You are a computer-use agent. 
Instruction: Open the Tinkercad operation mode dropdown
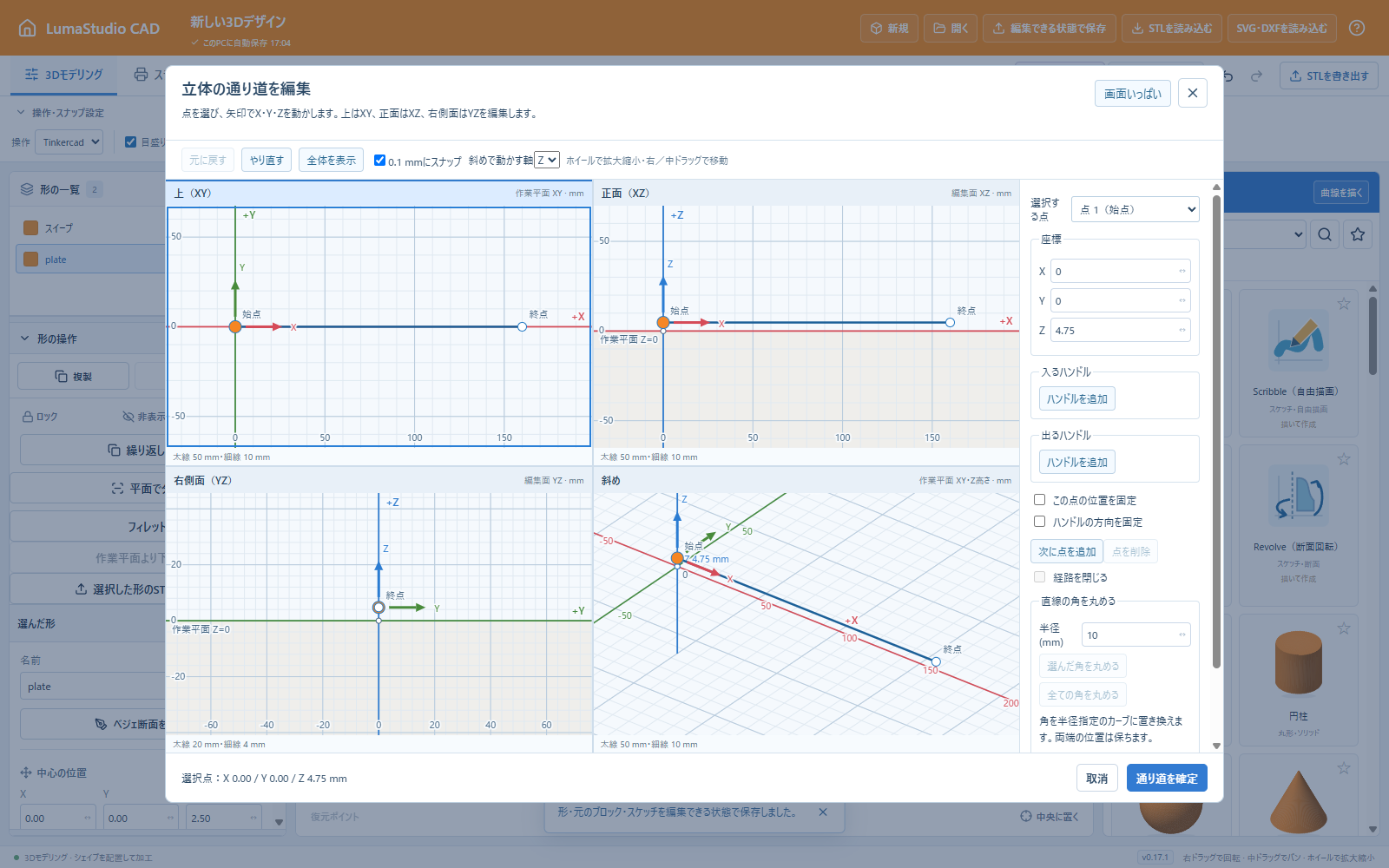69,142
